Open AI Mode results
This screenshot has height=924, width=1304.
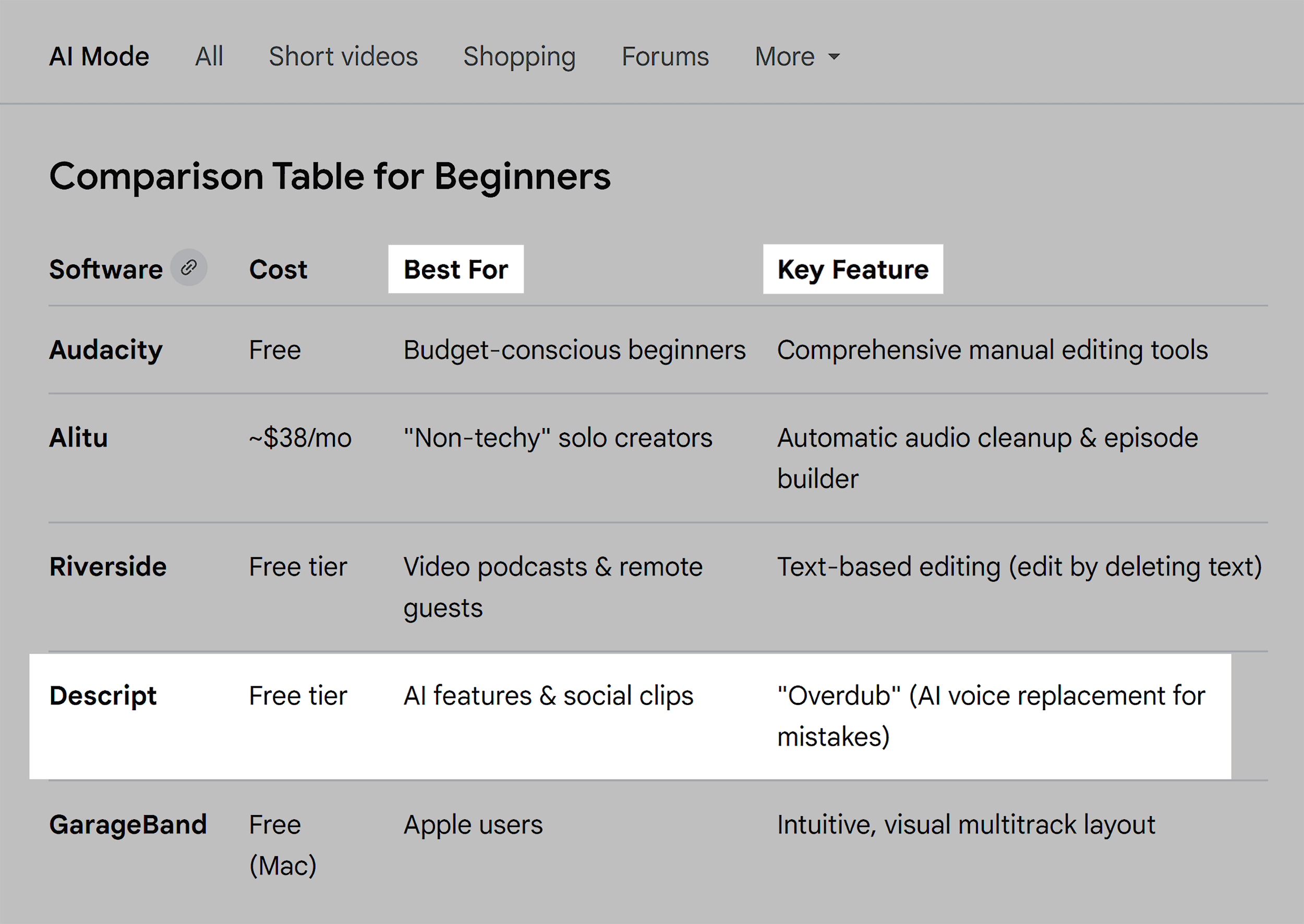point(99,56)
